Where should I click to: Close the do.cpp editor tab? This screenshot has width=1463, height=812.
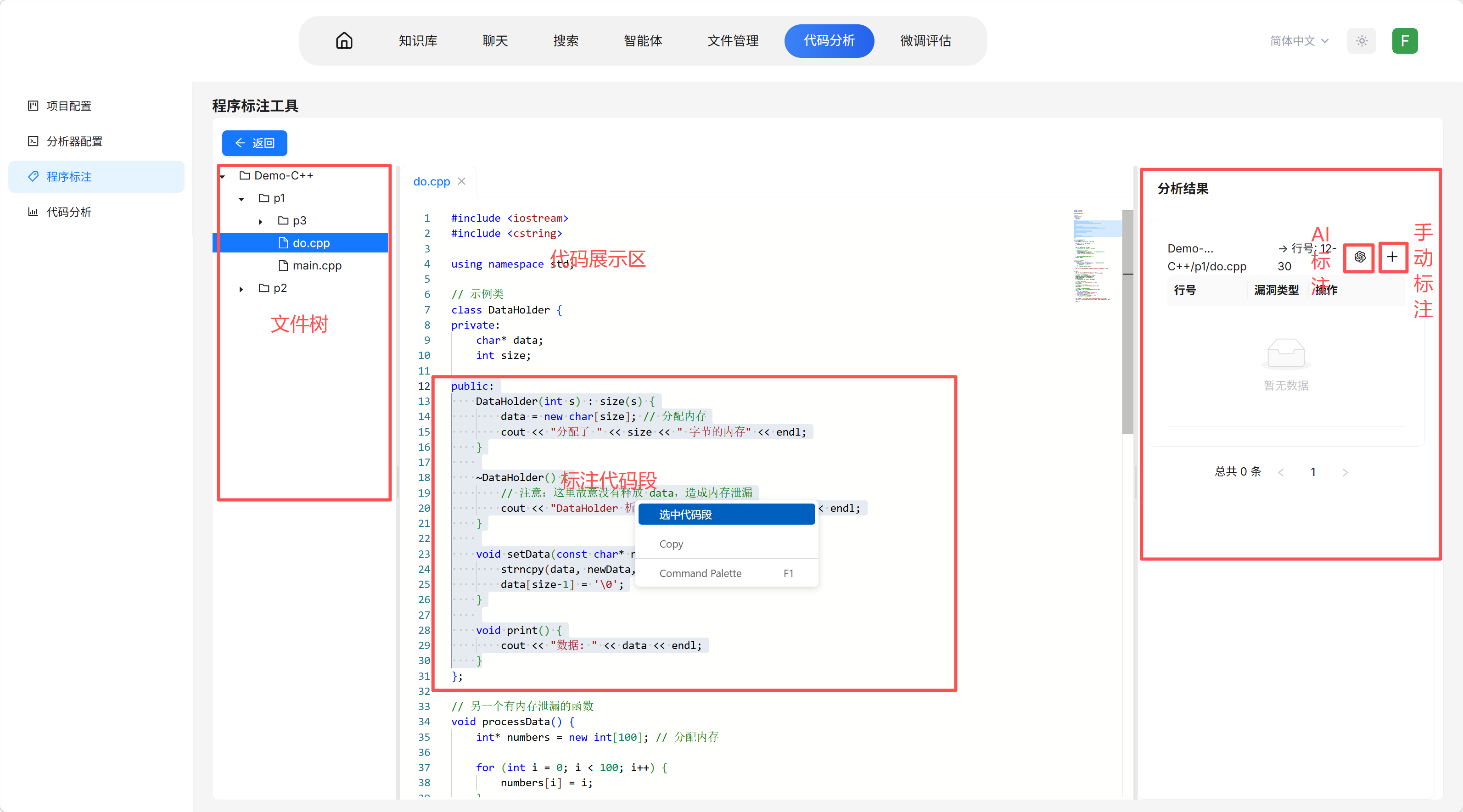coord(462,181)
